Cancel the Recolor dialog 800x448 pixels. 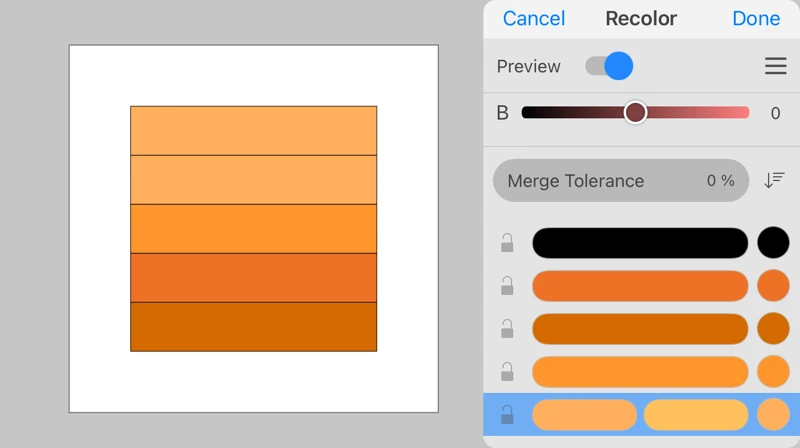533,18
